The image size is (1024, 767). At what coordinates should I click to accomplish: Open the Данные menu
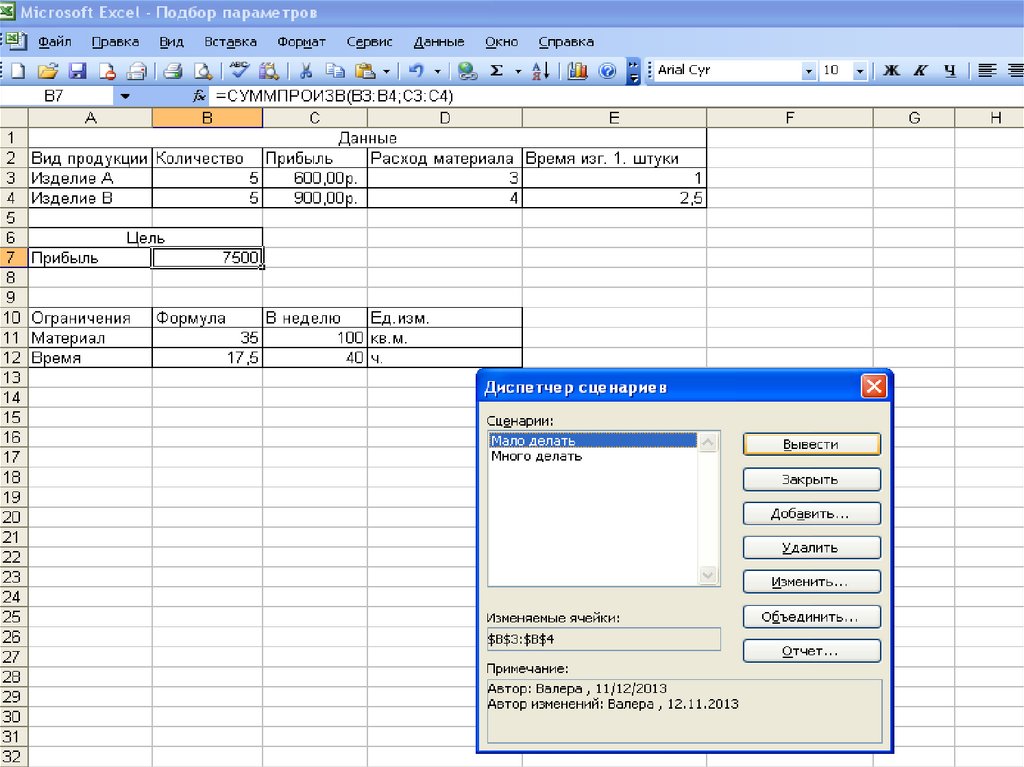tap(438, 42)
